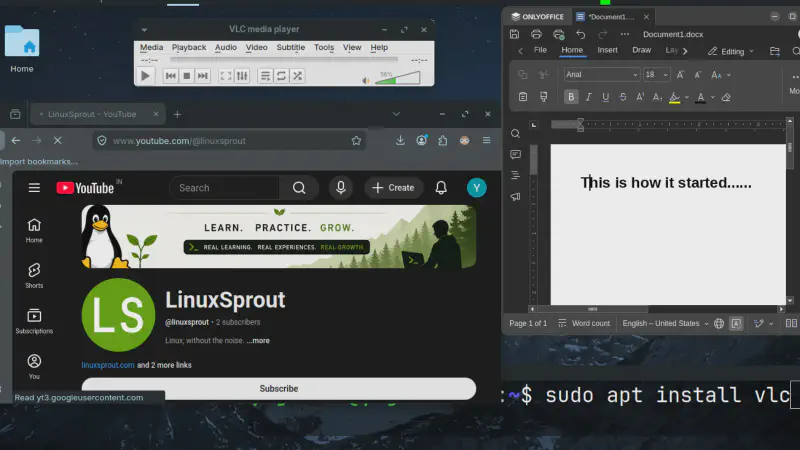The width and height of the screenshot is (800, 450).
Task: Toggle VLC random shuffle
Action: click(x=297, y=76)
